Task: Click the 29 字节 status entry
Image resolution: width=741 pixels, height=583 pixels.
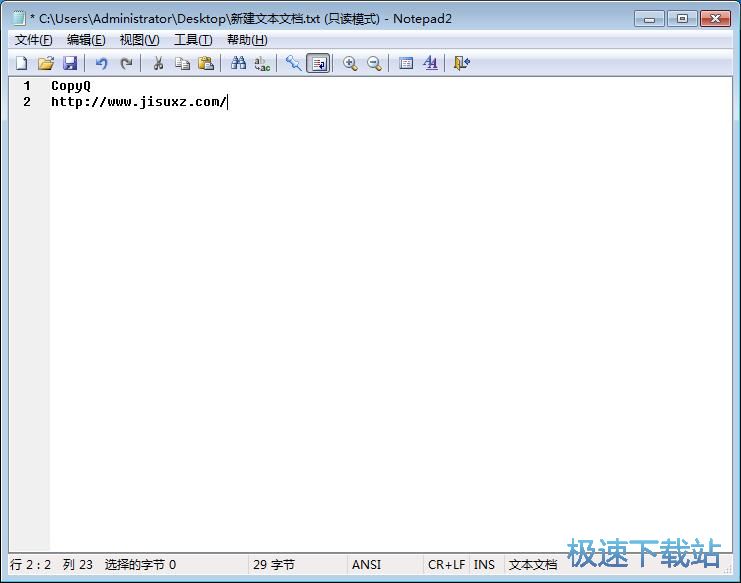Action: point(274,565)
